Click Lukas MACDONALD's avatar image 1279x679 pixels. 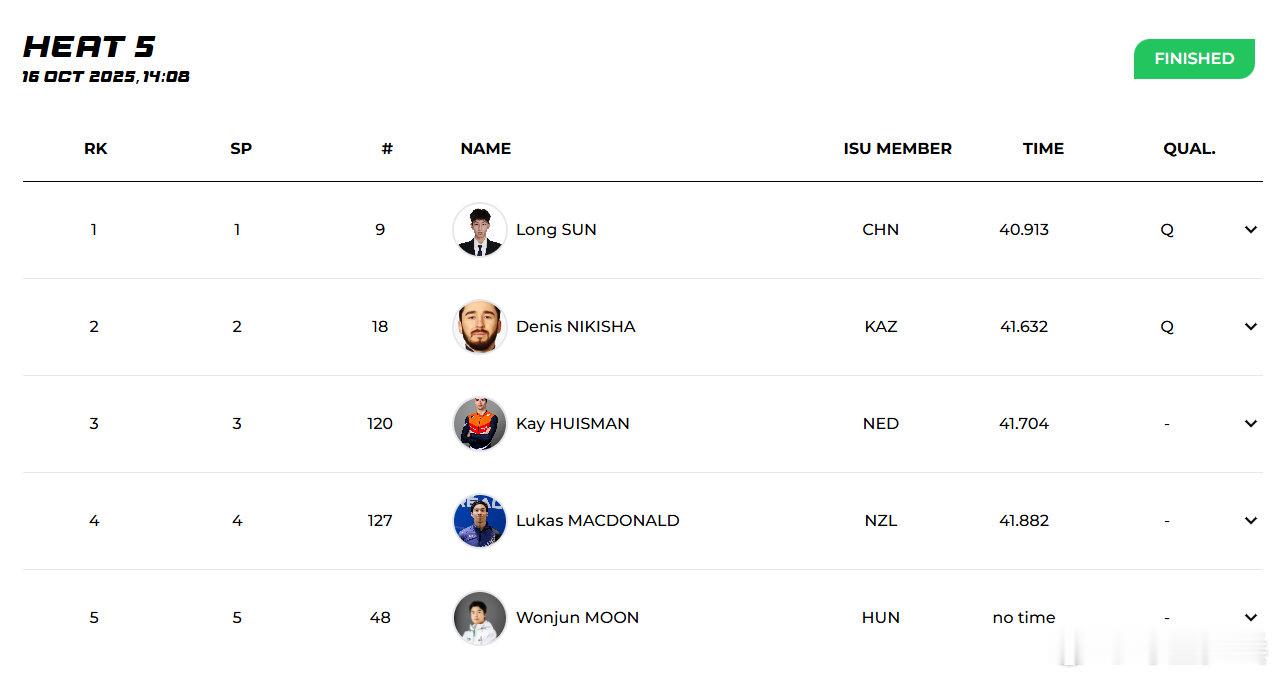click(480, 521)
